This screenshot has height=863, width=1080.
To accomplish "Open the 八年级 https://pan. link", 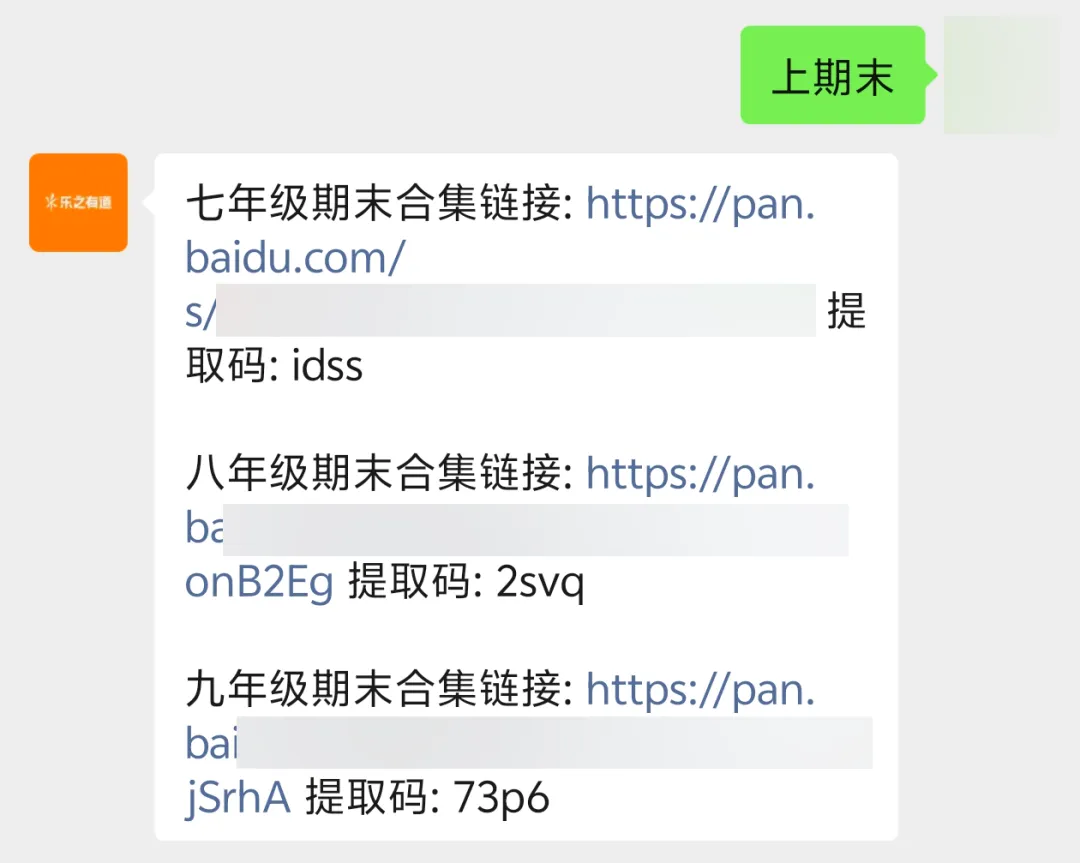I will tap(700, 474).
